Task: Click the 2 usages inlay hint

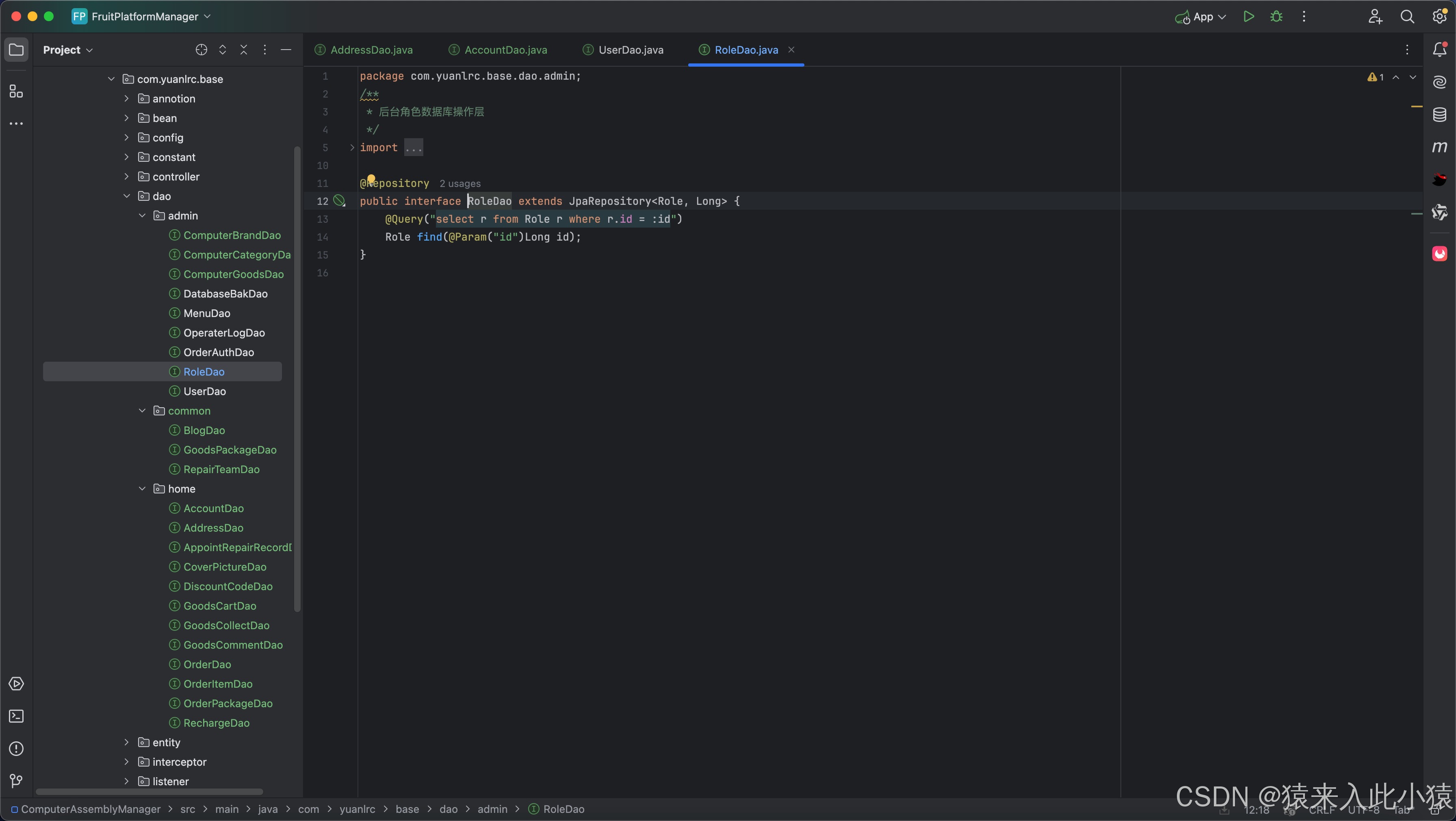Action: (x=460, y=184)
